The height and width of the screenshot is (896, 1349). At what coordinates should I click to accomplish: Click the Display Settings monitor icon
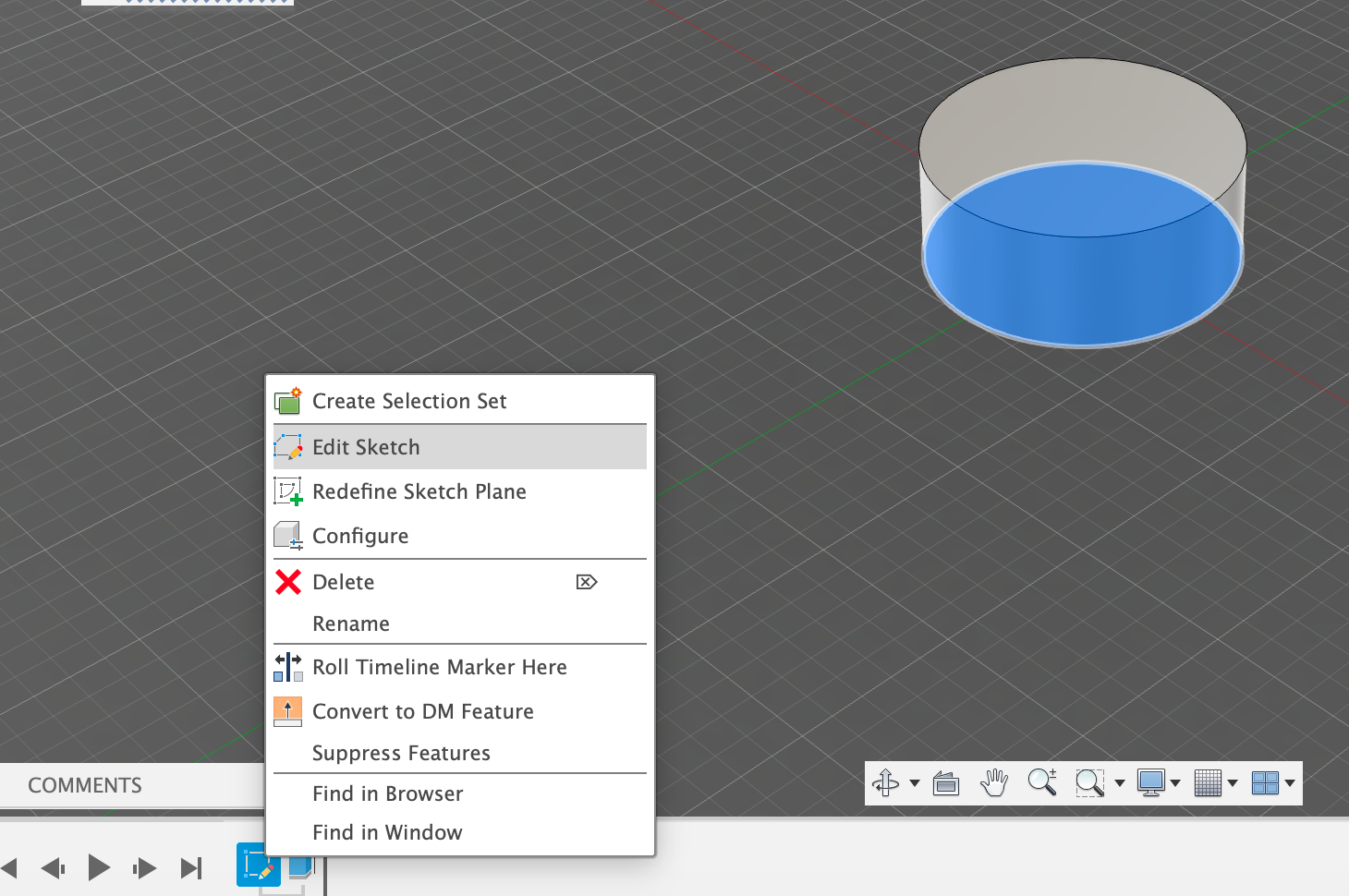1150,782
